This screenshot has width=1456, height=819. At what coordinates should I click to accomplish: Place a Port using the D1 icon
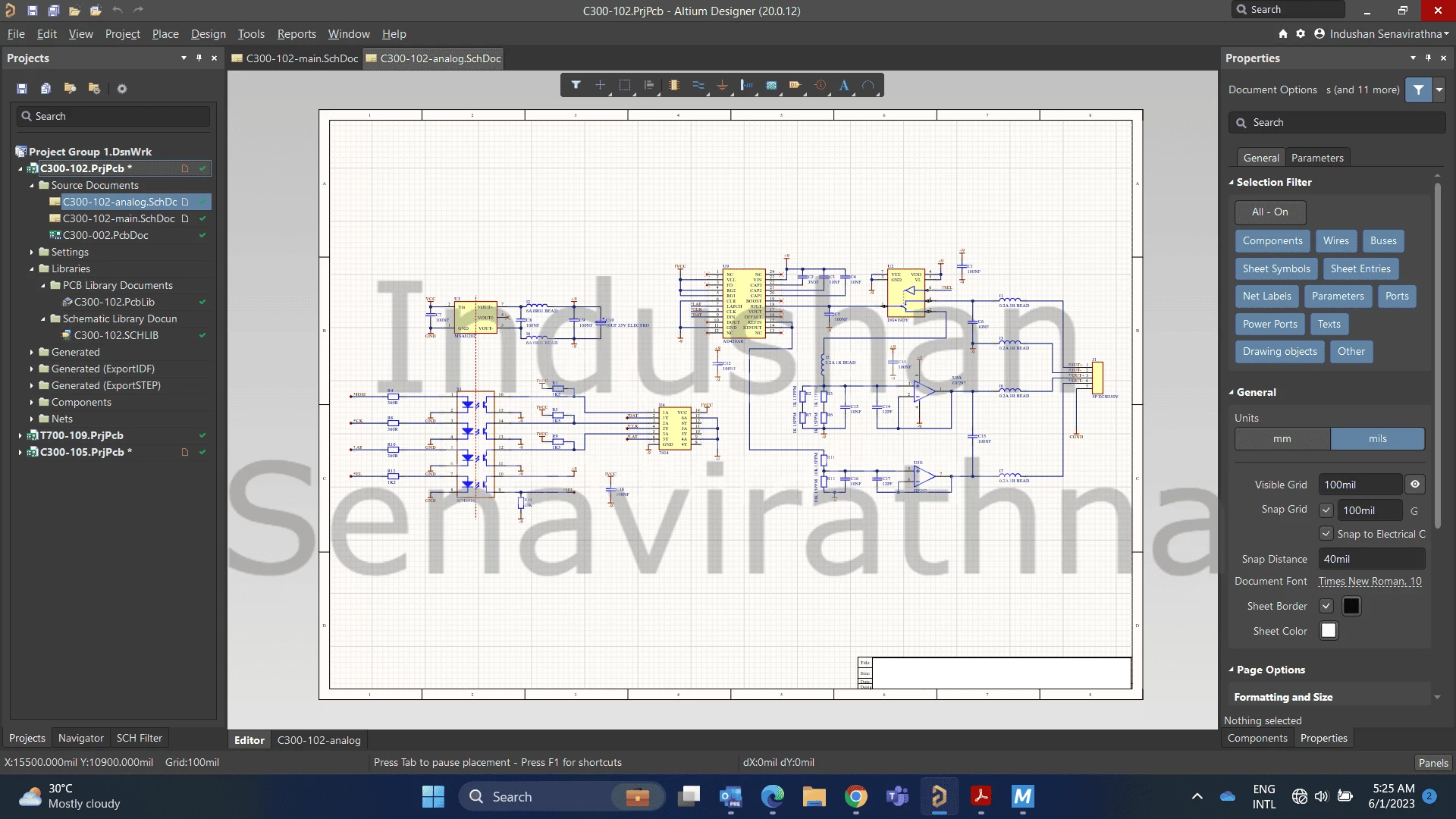point(795,85)
